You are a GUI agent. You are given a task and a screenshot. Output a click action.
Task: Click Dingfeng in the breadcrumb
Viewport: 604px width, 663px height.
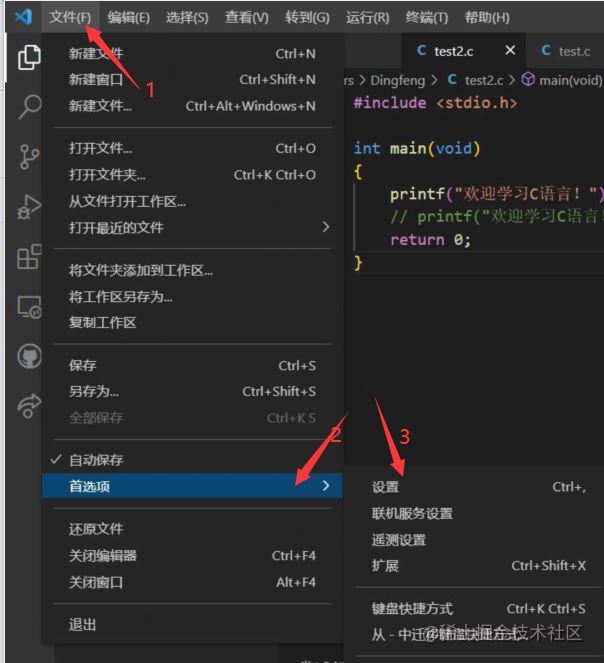(x=398, y=80)
